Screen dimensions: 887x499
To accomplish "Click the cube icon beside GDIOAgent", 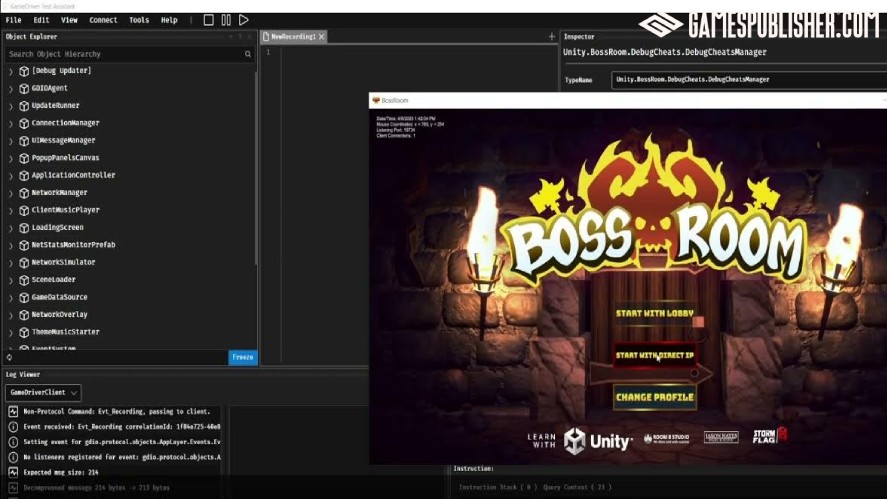I will (24, 89).
